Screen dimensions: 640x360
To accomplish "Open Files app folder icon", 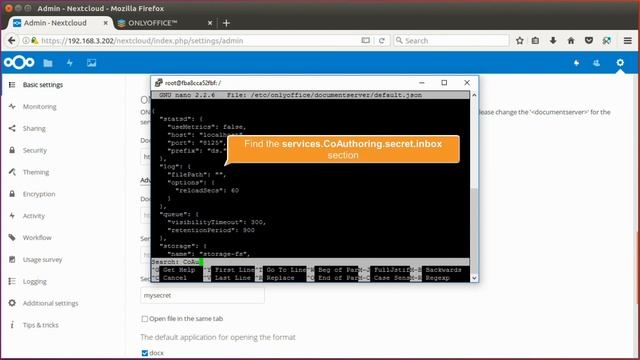I will [48, 63].
